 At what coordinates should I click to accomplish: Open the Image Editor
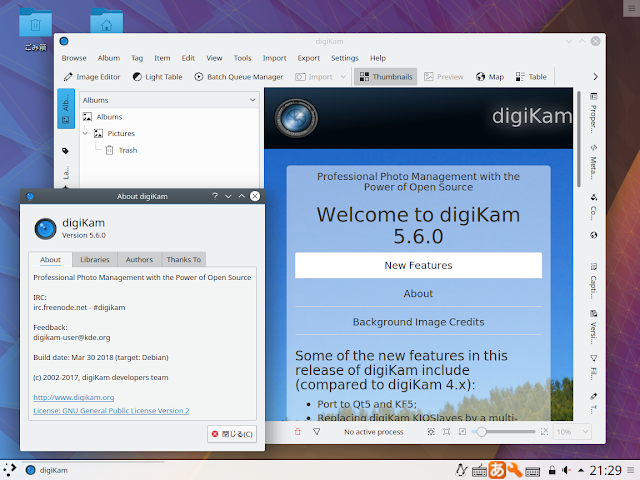92,77
